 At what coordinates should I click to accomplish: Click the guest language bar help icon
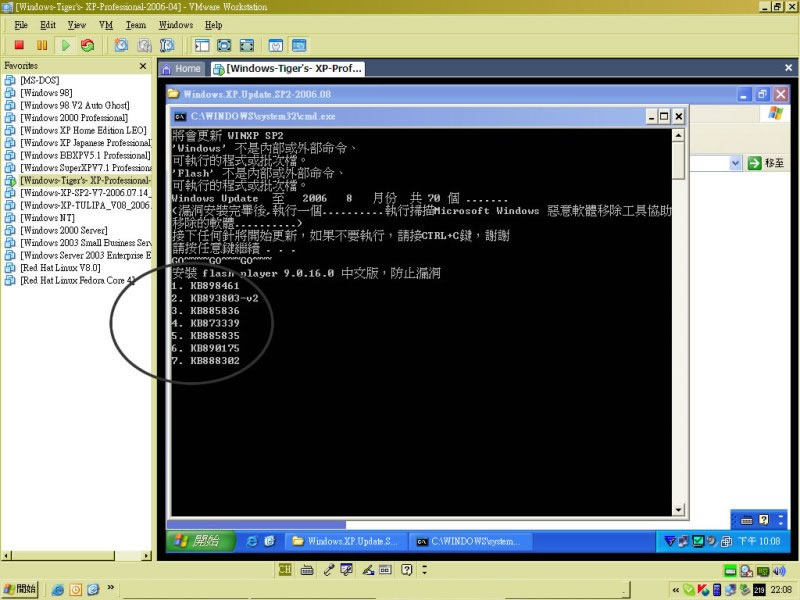click(764, 520)
